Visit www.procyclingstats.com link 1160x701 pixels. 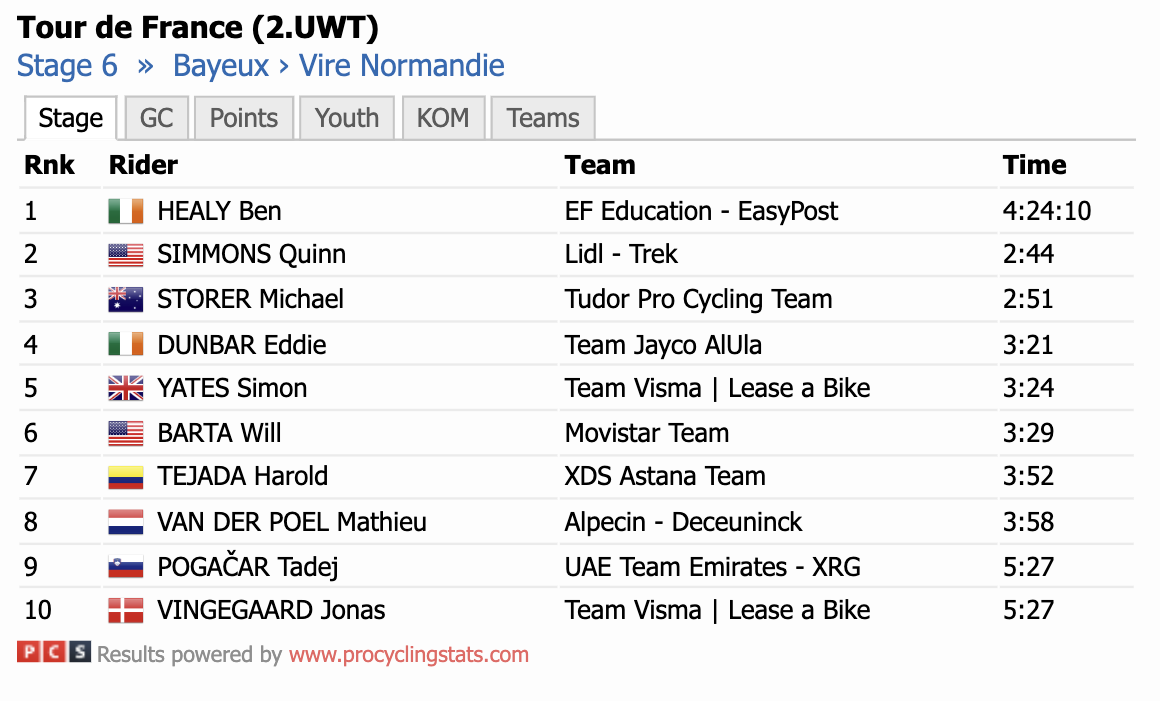pyautogui.click(x=408, y=654)
